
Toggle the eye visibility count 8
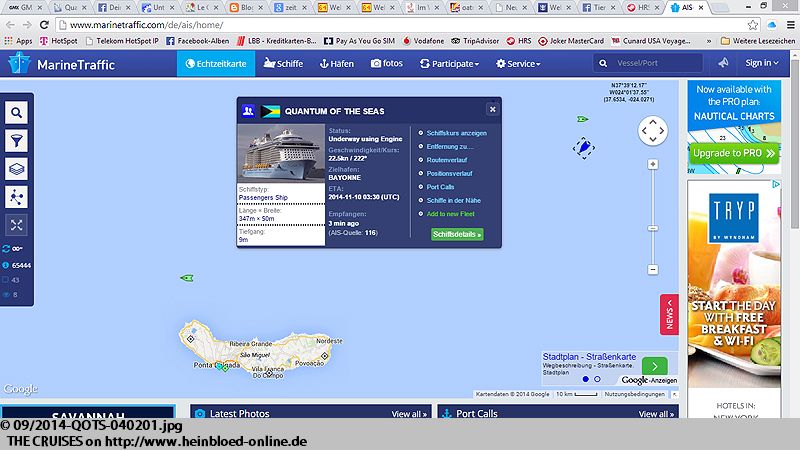[x=10, y=294]
